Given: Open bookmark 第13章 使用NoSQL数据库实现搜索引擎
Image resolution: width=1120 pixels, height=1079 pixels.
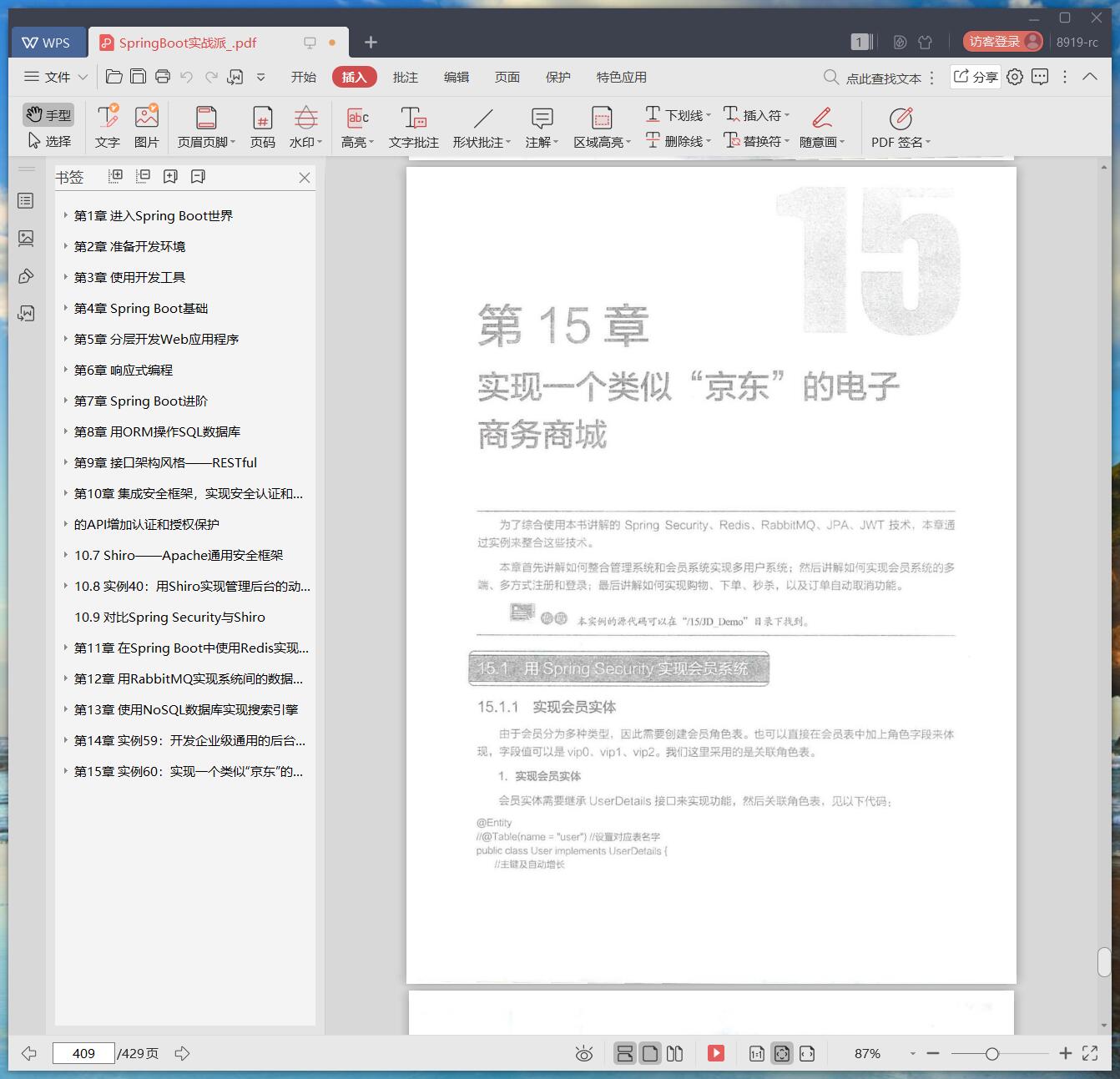Looking at the screenshot, I should tap(186, 709).
